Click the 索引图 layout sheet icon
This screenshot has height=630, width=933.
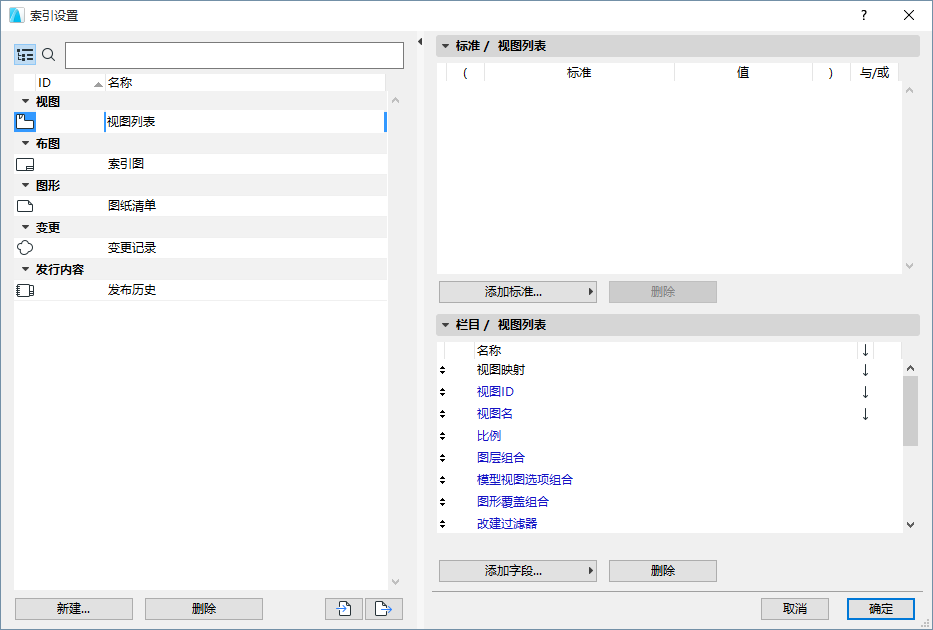[24, 163]
